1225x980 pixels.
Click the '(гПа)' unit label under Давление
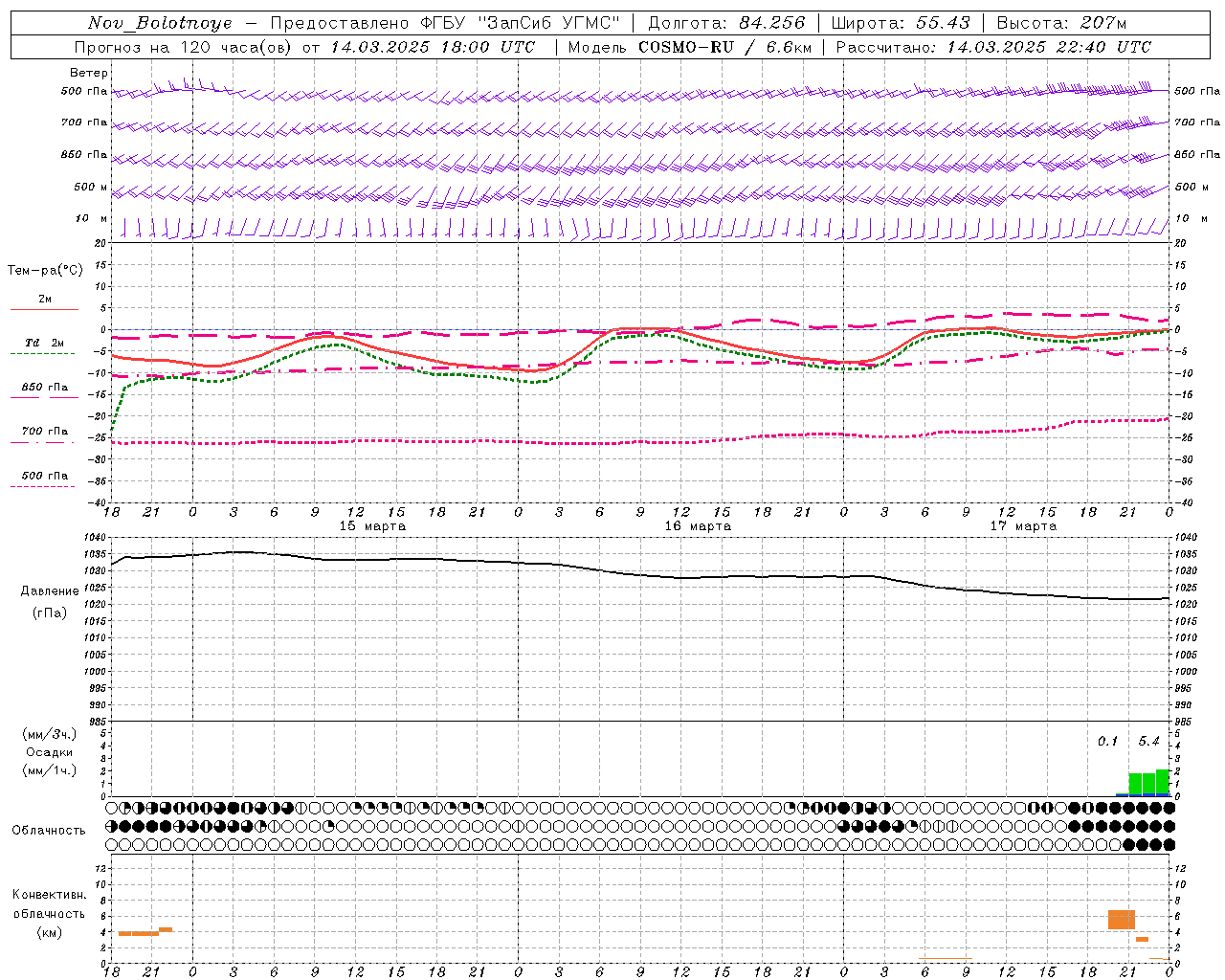tap(50, 612)
